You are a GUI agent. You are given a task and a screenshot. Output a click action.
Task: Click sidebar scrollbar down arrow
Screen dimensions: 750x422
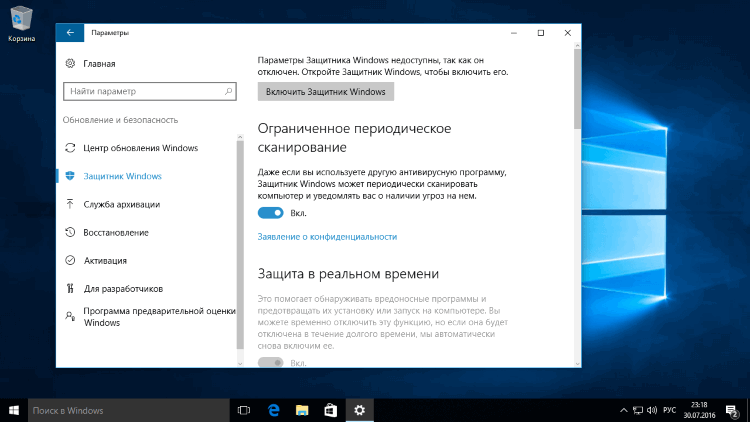[240, 364]
